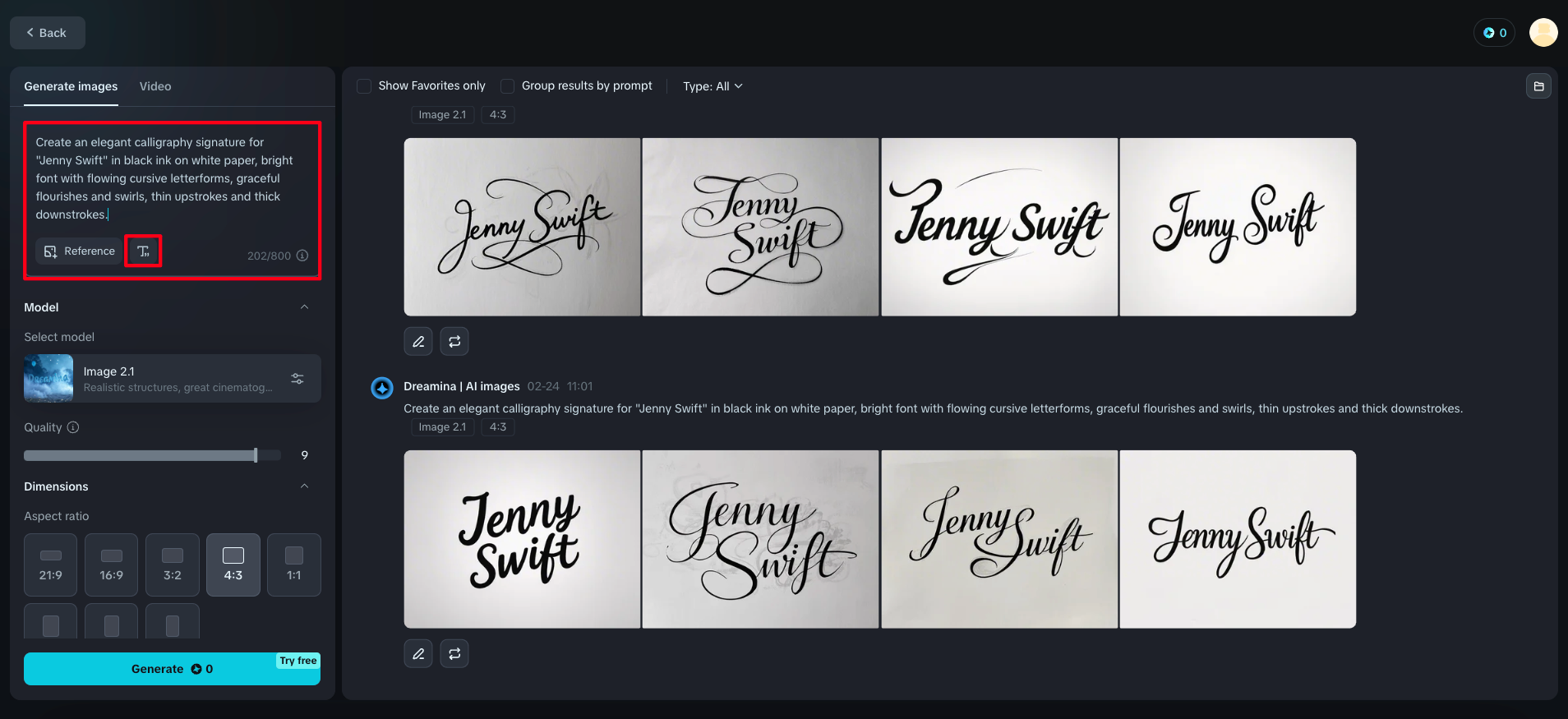Click the Dreamina | AI images label

coord(462,386)
